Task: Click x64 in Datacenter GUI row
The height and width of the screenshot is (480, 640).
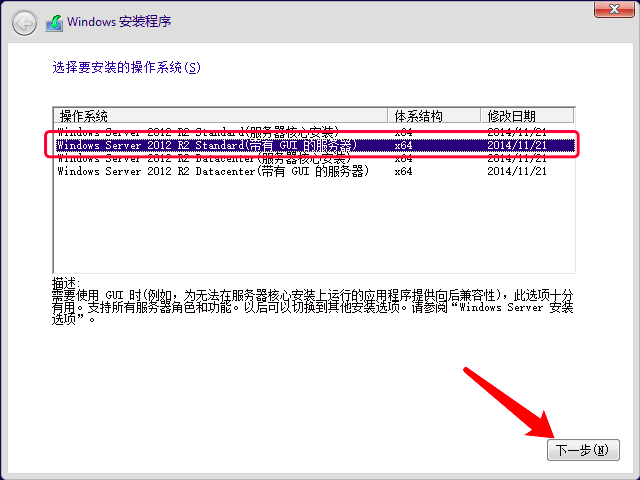Action: [403, 171]
